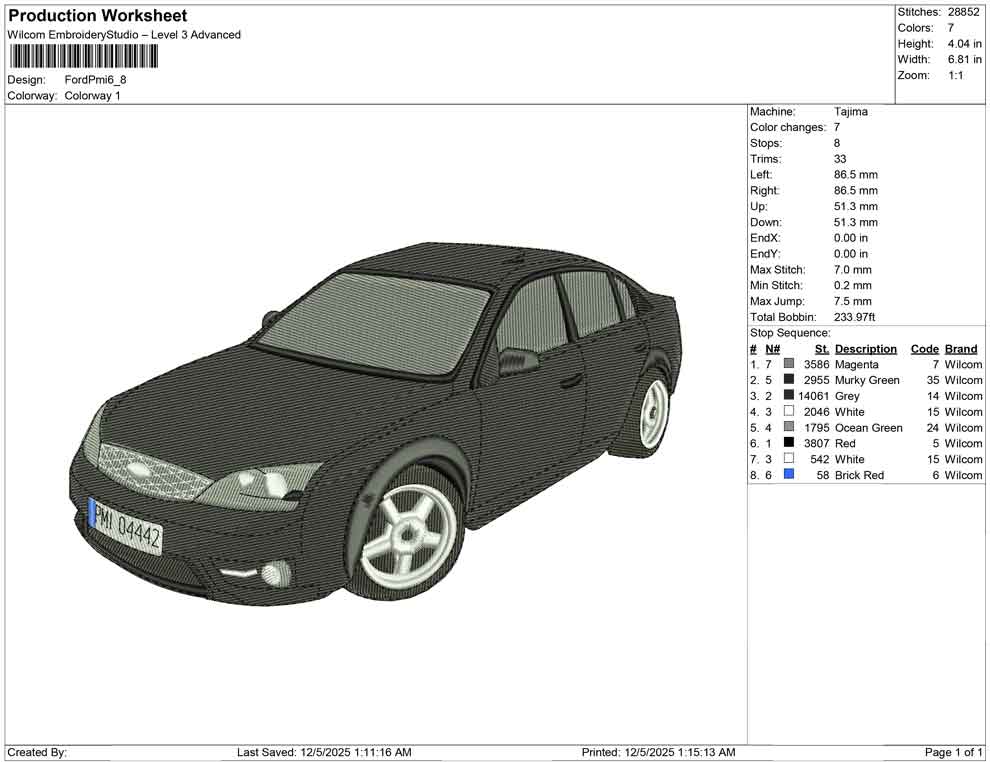This screenshot has width=990, height=762.
Task: Click the Production Worksheet title
Action: pos(98,16)
